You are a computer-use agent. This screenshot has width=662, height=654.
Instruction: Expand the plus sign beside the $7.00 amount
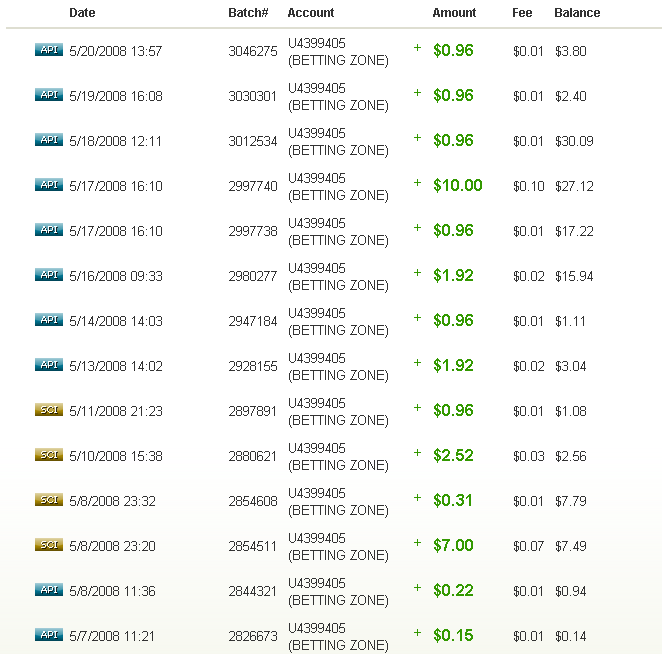tap(417, 543)
